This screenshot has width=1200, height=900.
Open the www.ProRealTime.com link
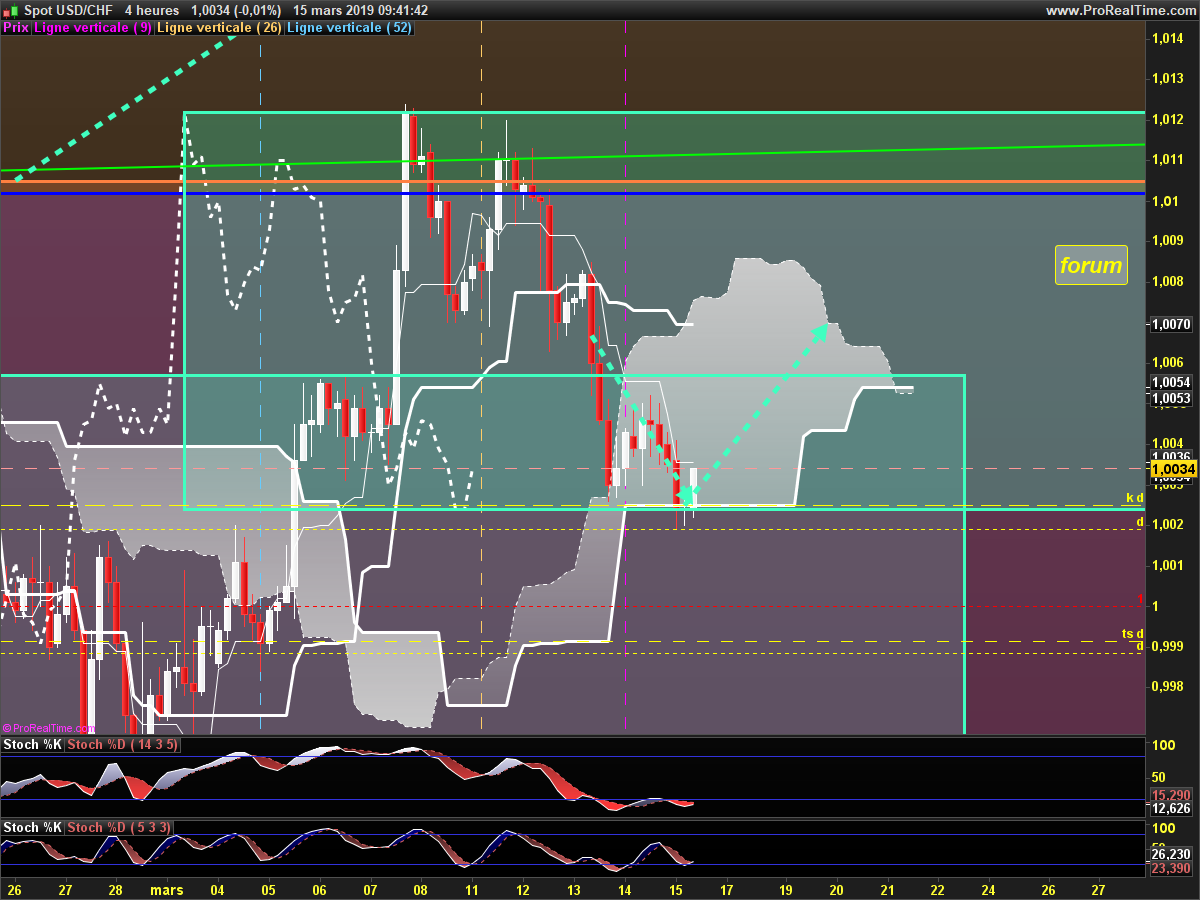coord(1121,10)
